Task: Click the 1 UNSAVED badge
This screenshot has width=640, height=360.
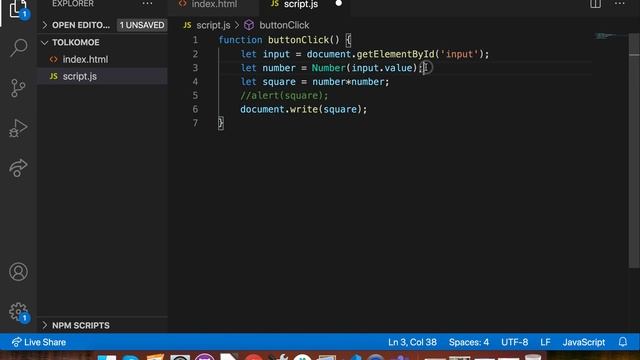Action: click(142, 25)
